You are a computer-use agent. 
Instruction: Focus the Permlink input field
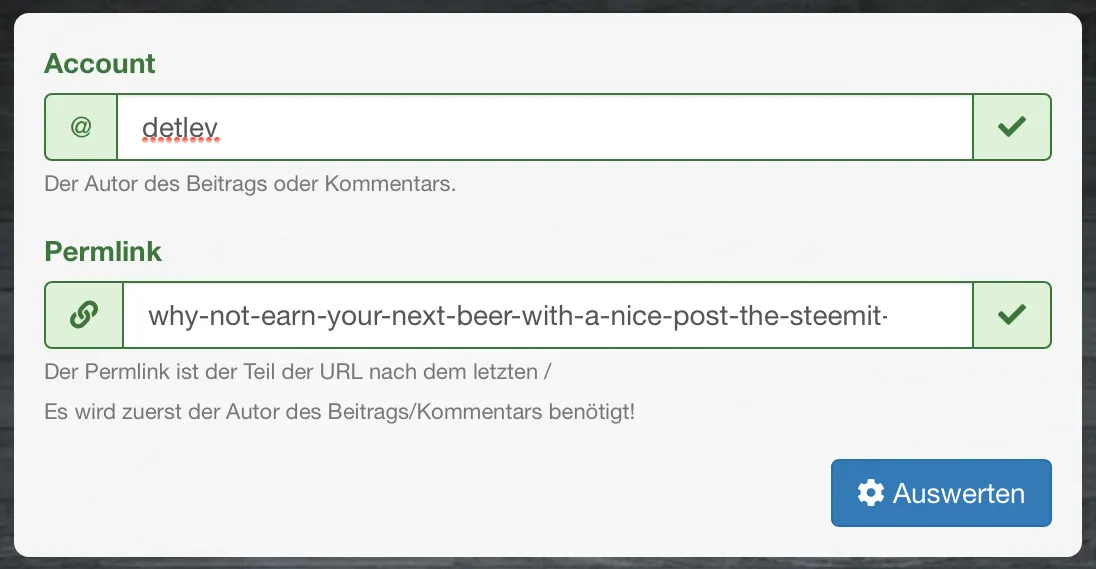(547, 315)
